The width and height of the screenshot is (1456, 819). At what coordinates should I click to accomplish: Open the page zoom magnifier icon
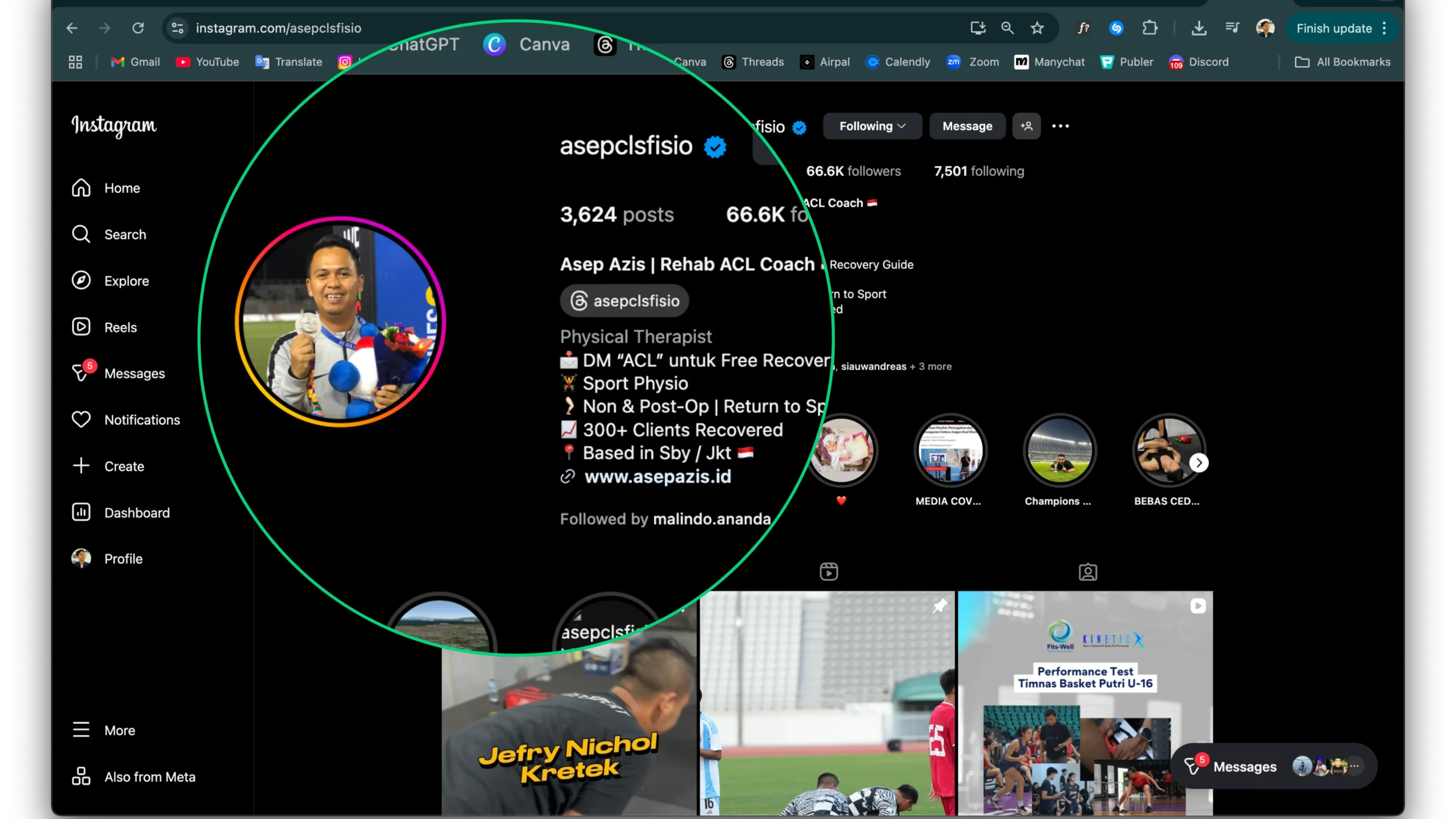pyautogui.click(x=1007, y=28)
